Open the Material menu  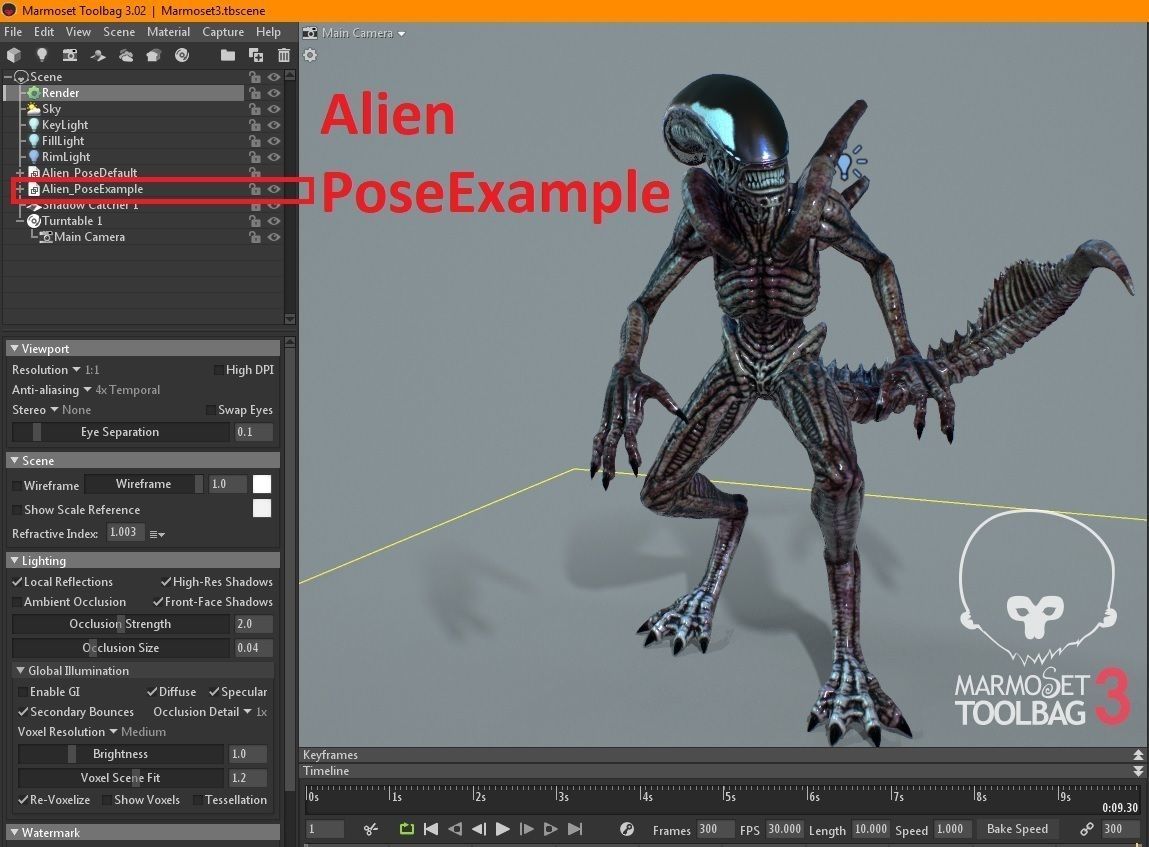coord(168,32)
